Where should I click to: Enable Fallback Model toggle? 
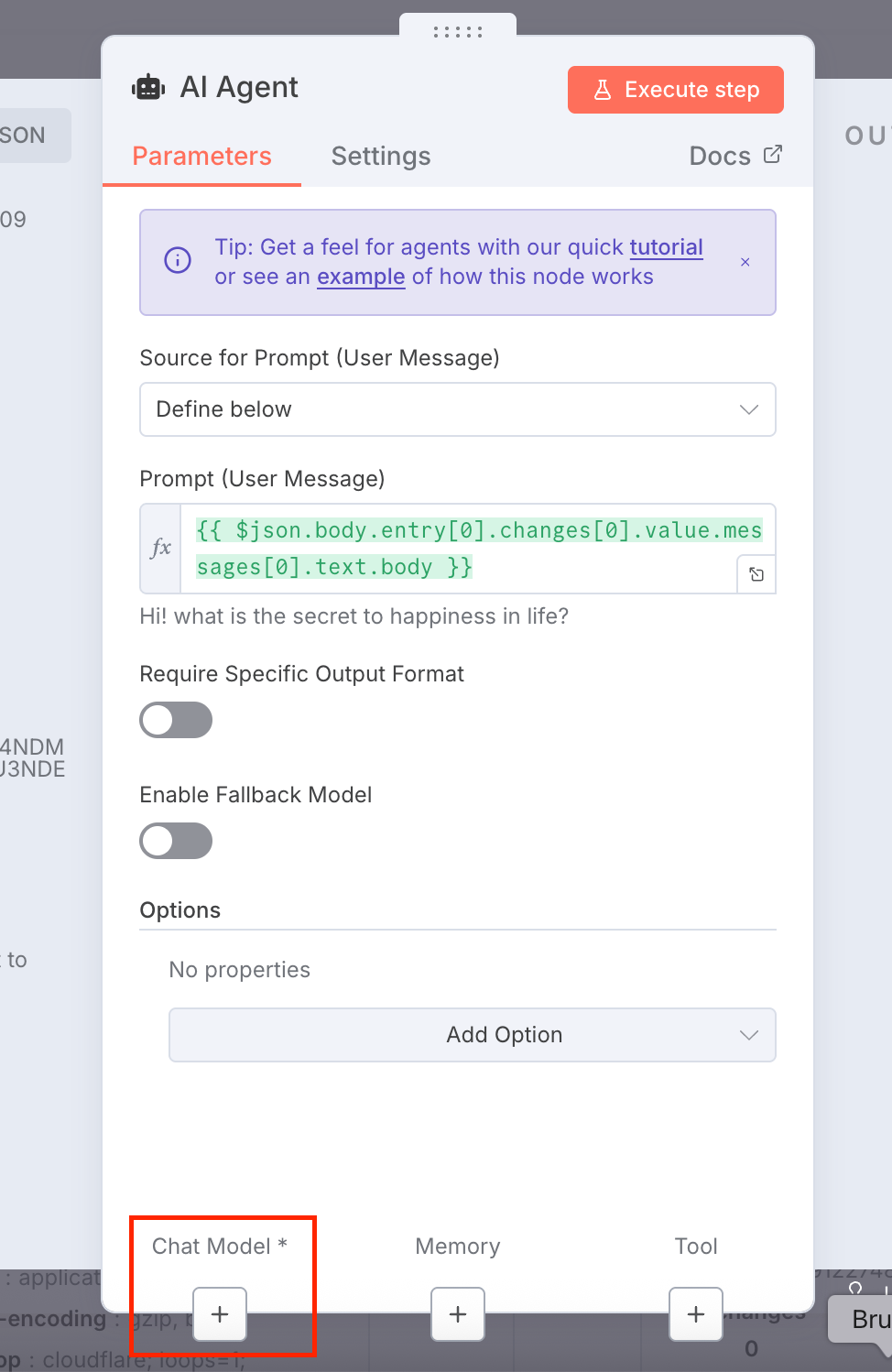pyautogui.click(x=176, y=841)
